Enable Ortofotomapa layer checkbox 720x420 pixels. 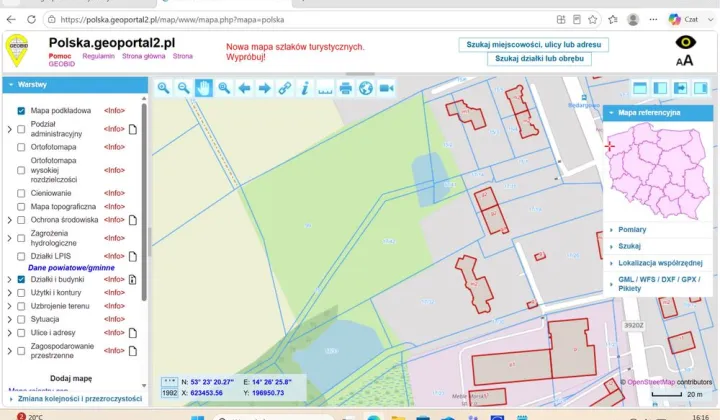click(21, 147)
